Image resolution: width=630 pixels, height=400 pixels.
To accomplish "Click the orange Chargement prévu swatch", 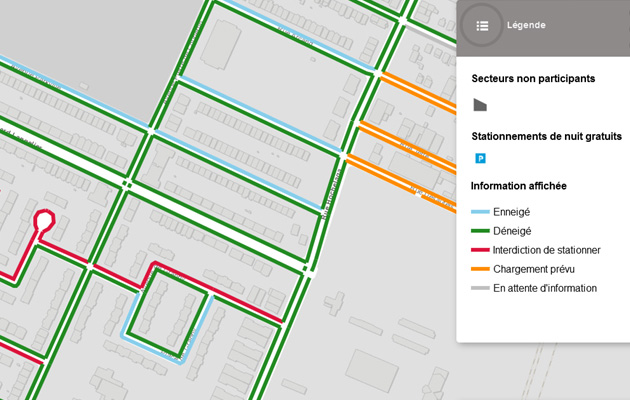I will (480, 269).
